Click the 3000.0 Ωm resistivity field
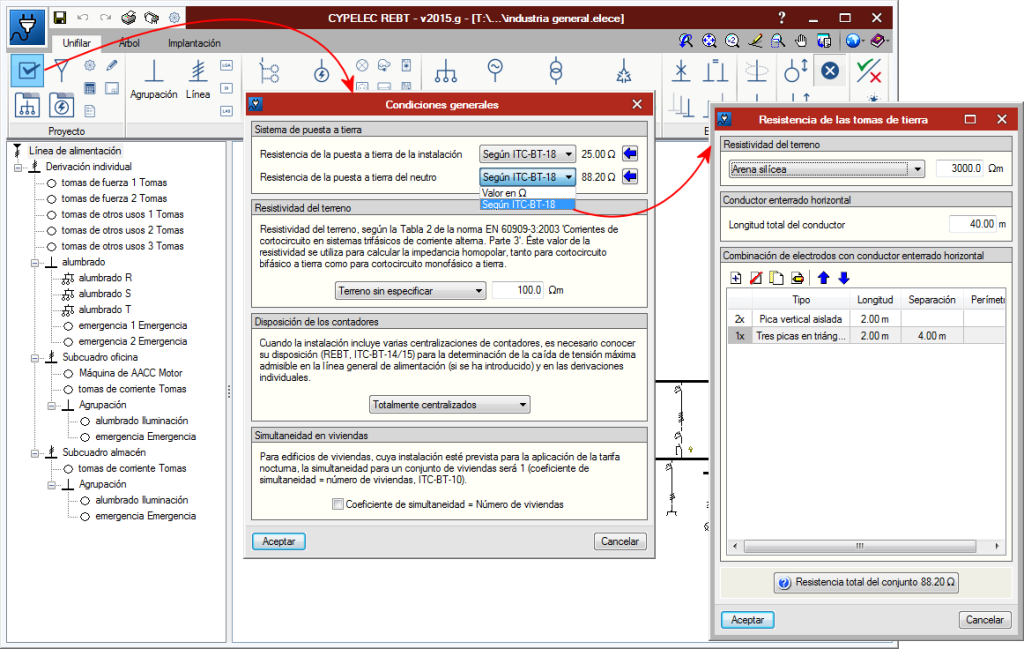The height and width of the screenshot is (649, 1024). coord(959,168)
